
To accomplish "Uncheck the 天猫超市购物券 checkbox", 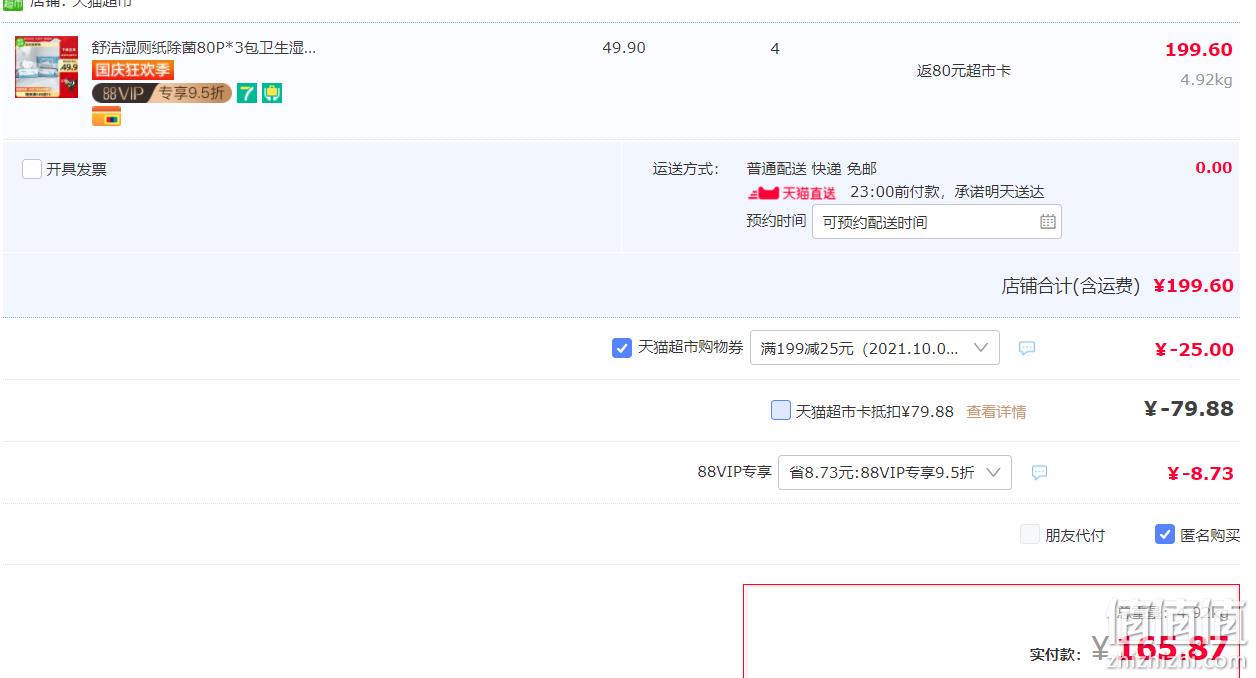I will click(x=622, y=348).
